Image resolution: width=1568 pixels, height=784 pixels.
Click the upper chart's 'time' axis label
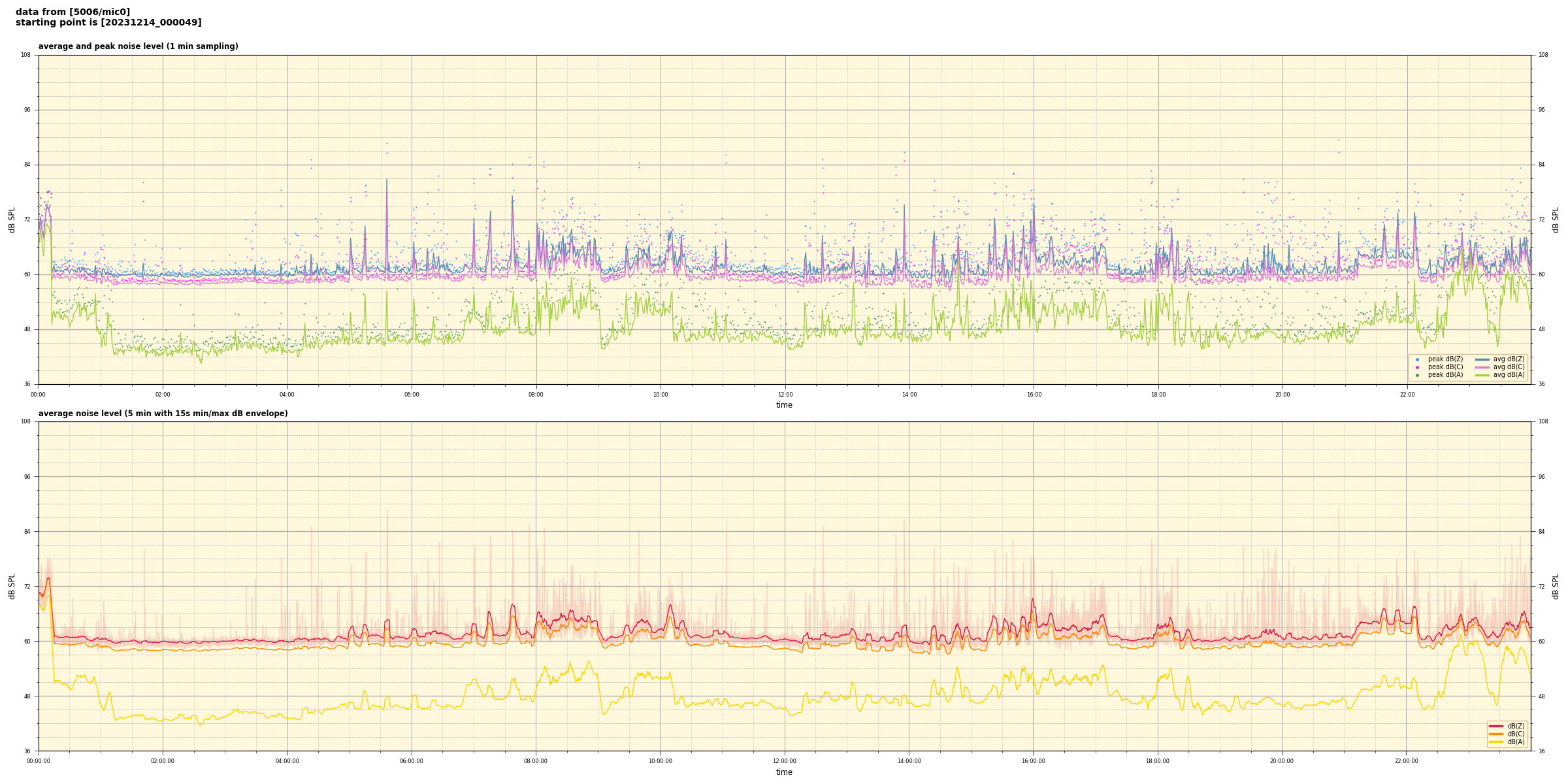click(x=784, y=405)
